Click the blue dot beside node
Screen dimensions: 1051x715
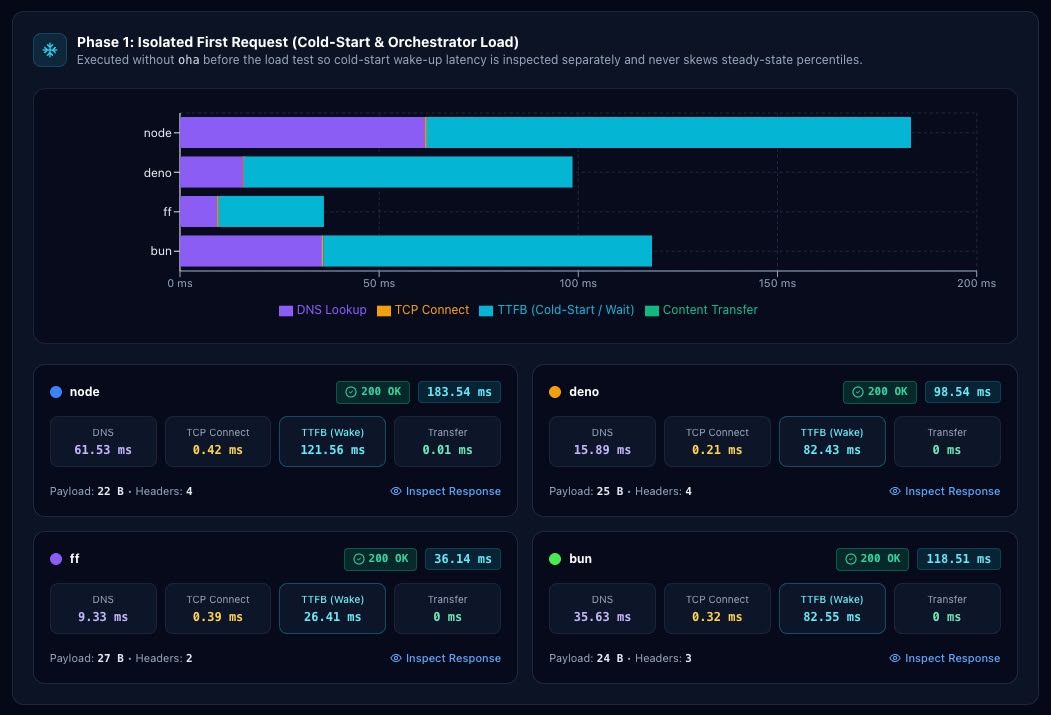[56, 392]
